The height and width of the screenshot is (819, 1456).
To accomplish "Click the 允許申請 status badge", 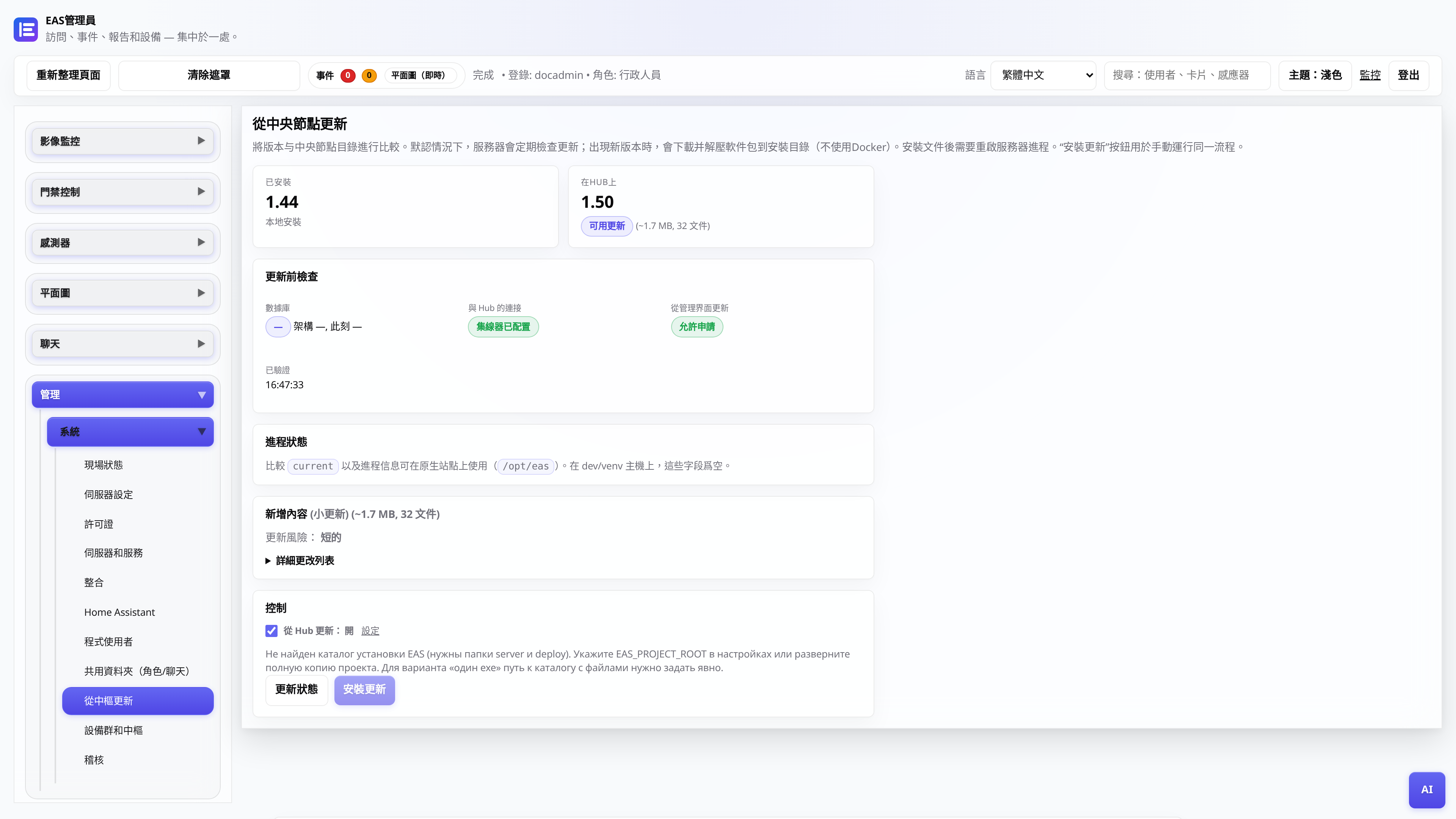I will point(697,327).
